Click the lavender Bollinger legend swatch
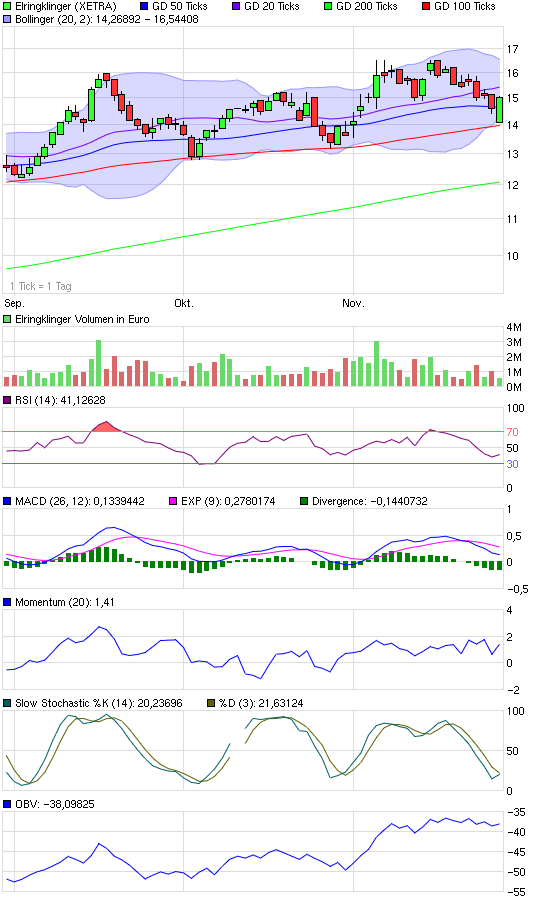This screenshot has width=545, height=913. (x=7, y=19)
